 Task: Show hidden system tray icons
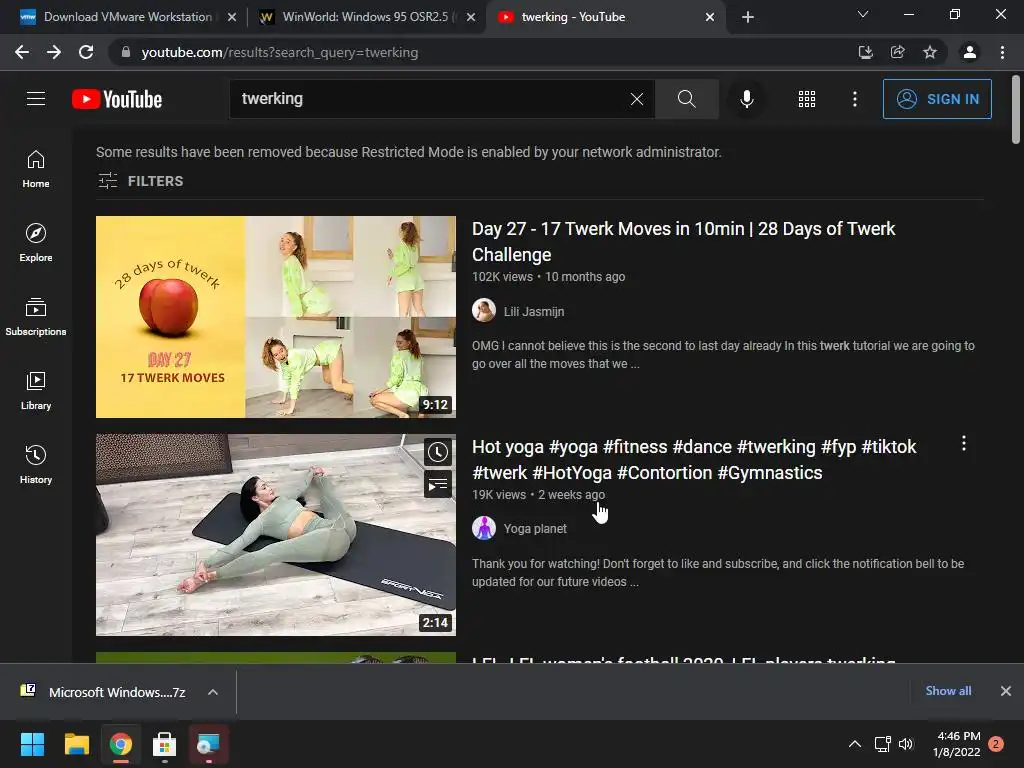pos(854,744)
